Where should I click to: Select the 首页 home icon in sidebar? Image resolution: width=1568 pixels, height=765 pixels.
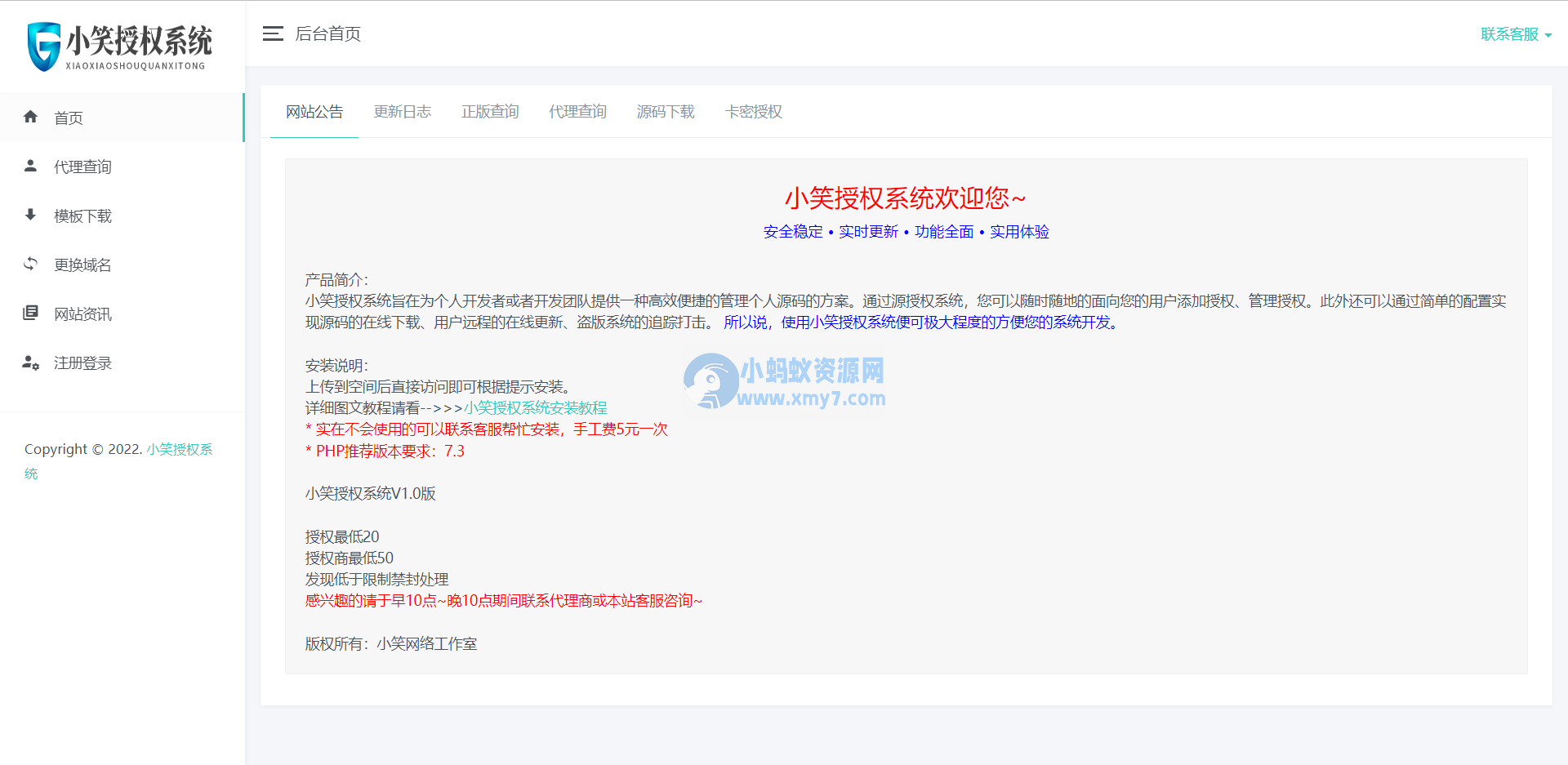(30, 117)
